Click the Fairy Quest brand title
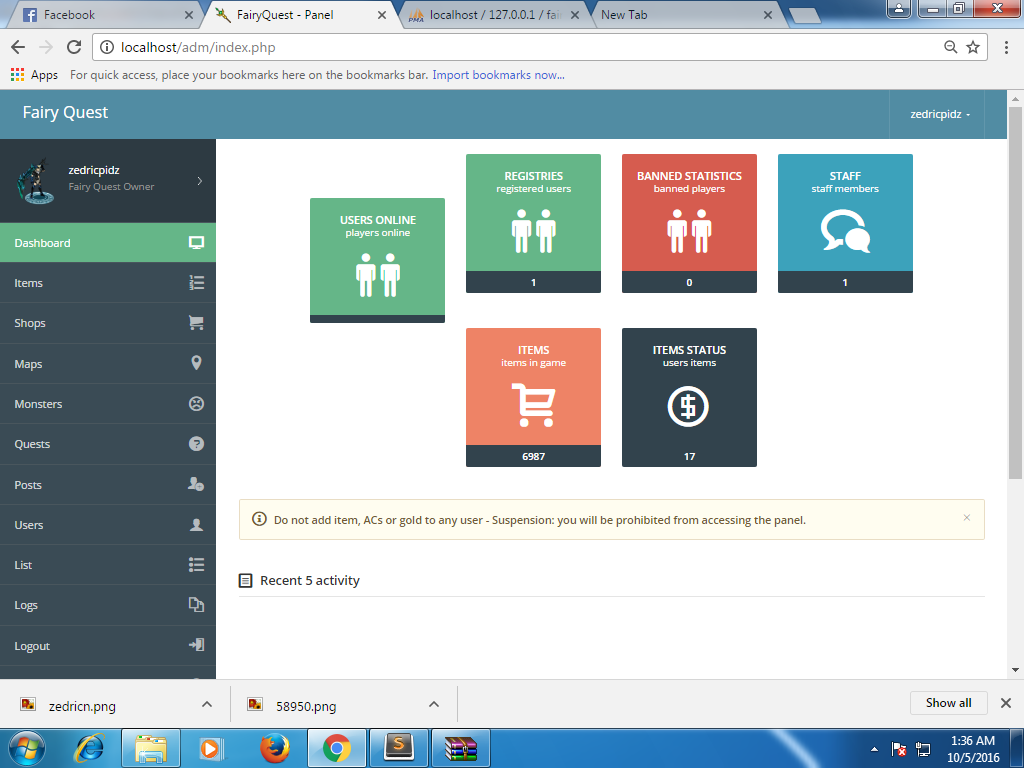Image resolution: width=1024 pixels, height=768 pixels. click(x=65, y=112)
